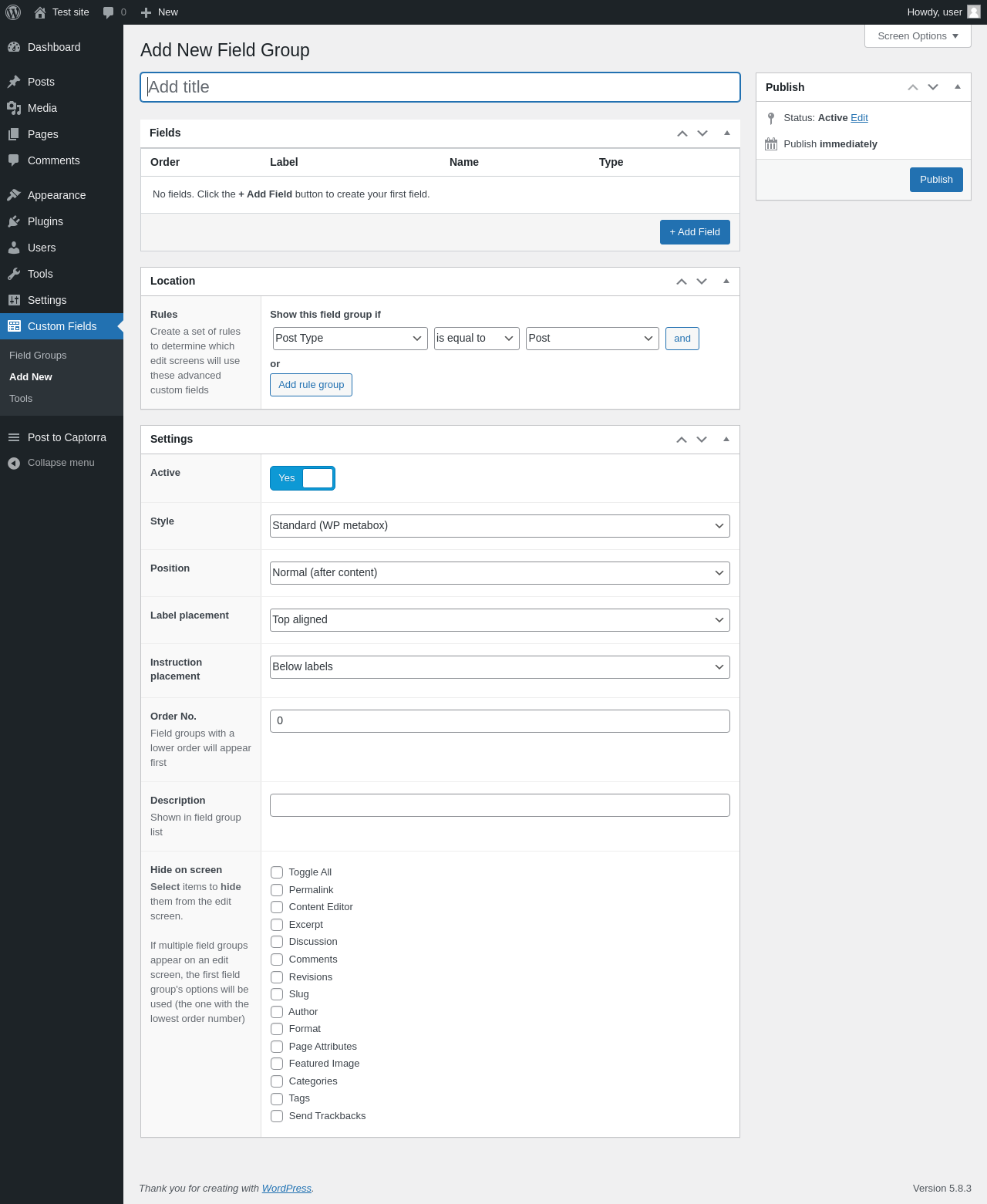The width and height of the screenshot is (987, 1204).
Task: Move Fields panel down with arrow
Action: 702,133
